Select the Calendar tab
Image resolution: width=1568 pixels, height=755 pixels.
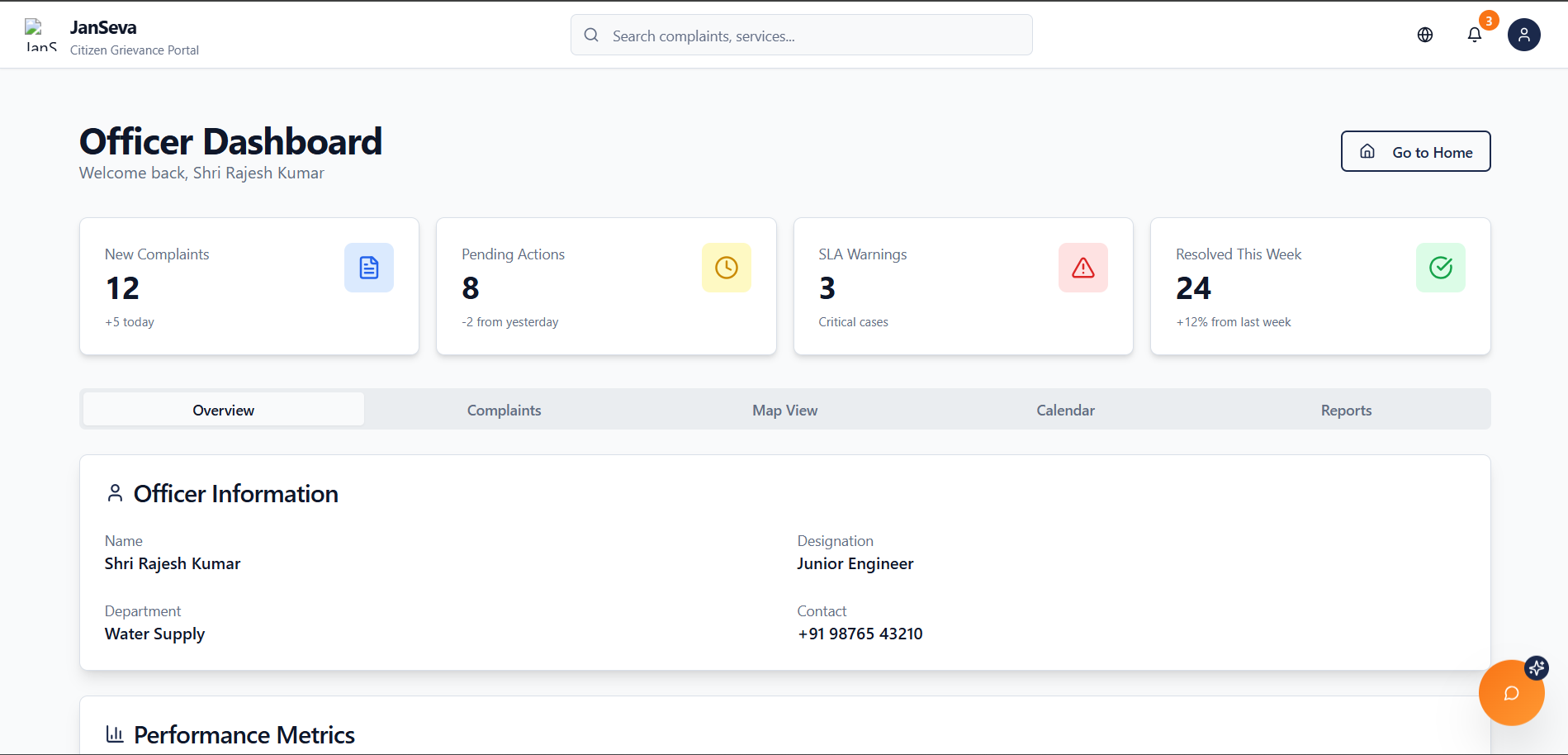pos(1065,410)
